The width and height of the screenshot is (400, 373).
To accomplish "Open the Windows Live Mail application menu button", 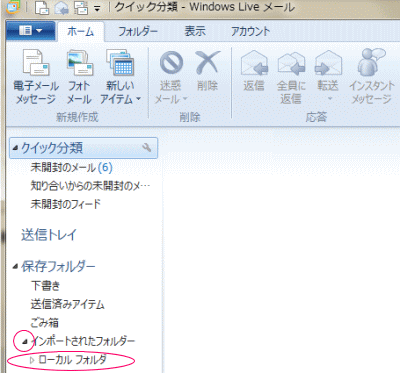I will [x=30, y=31].
